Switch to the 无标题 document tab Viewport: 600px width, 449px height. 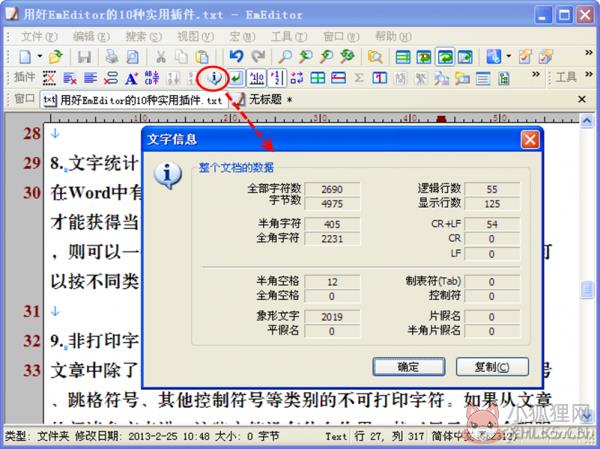(x=262, y=100)
